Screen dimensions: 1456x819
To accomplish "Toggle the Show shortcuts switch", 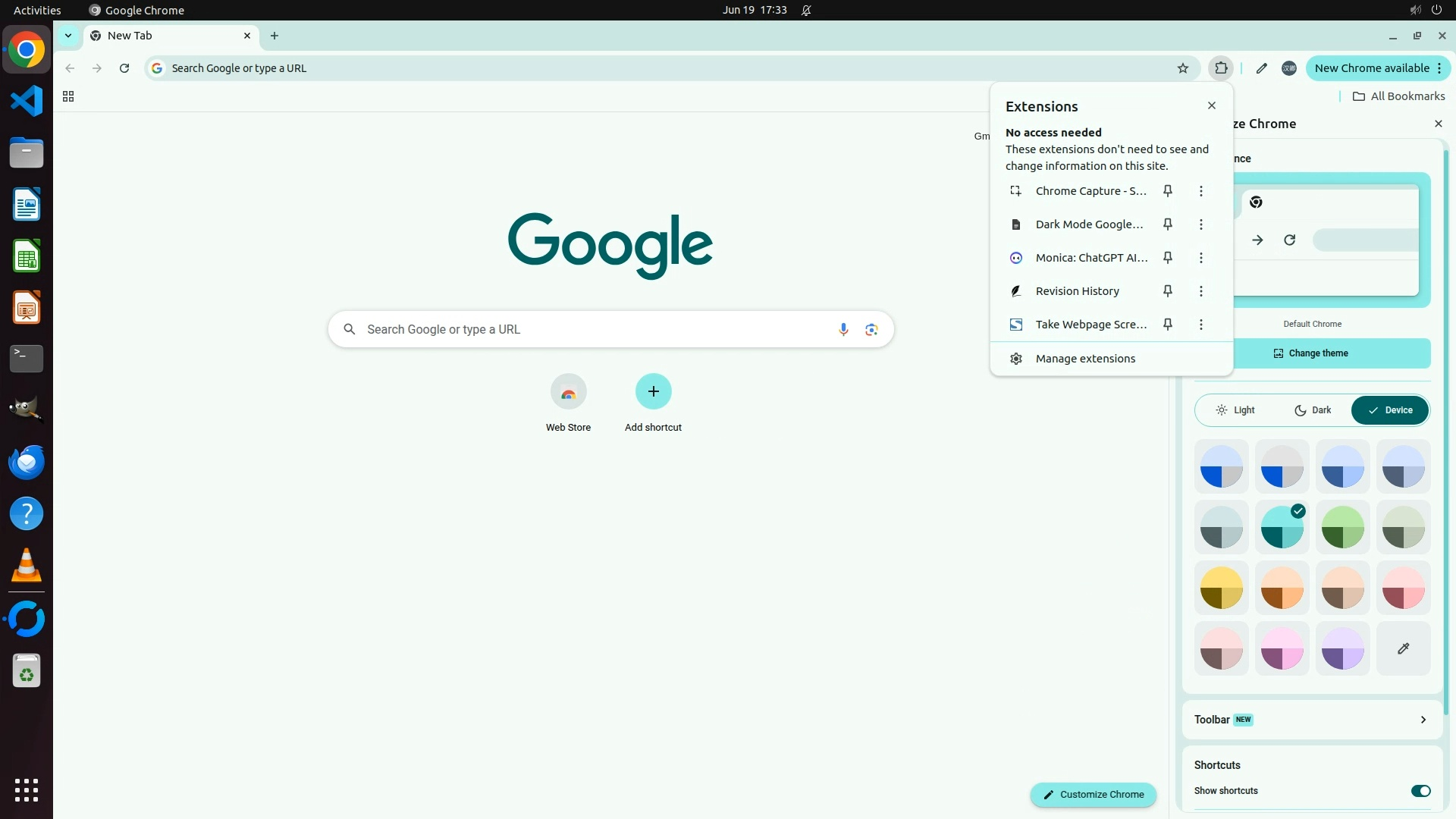I will click(1420, 791).
